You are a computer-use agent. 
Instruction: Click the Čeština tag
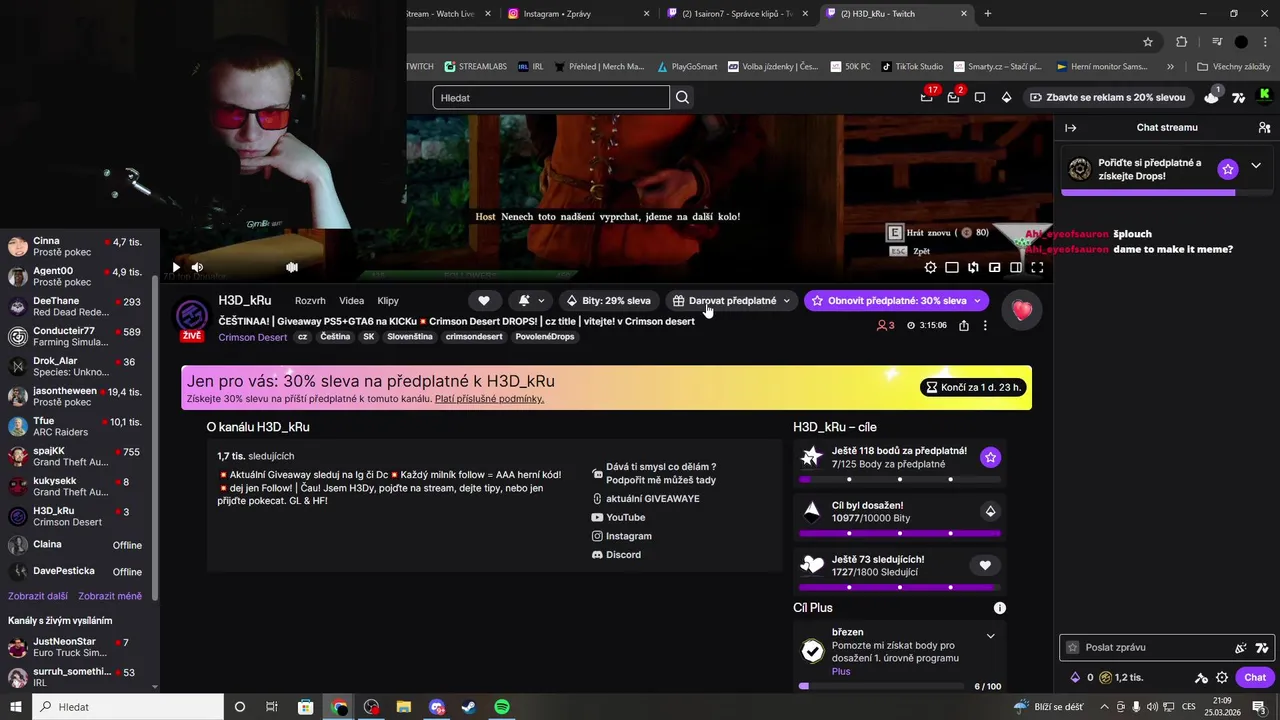[x=335, y=337]
